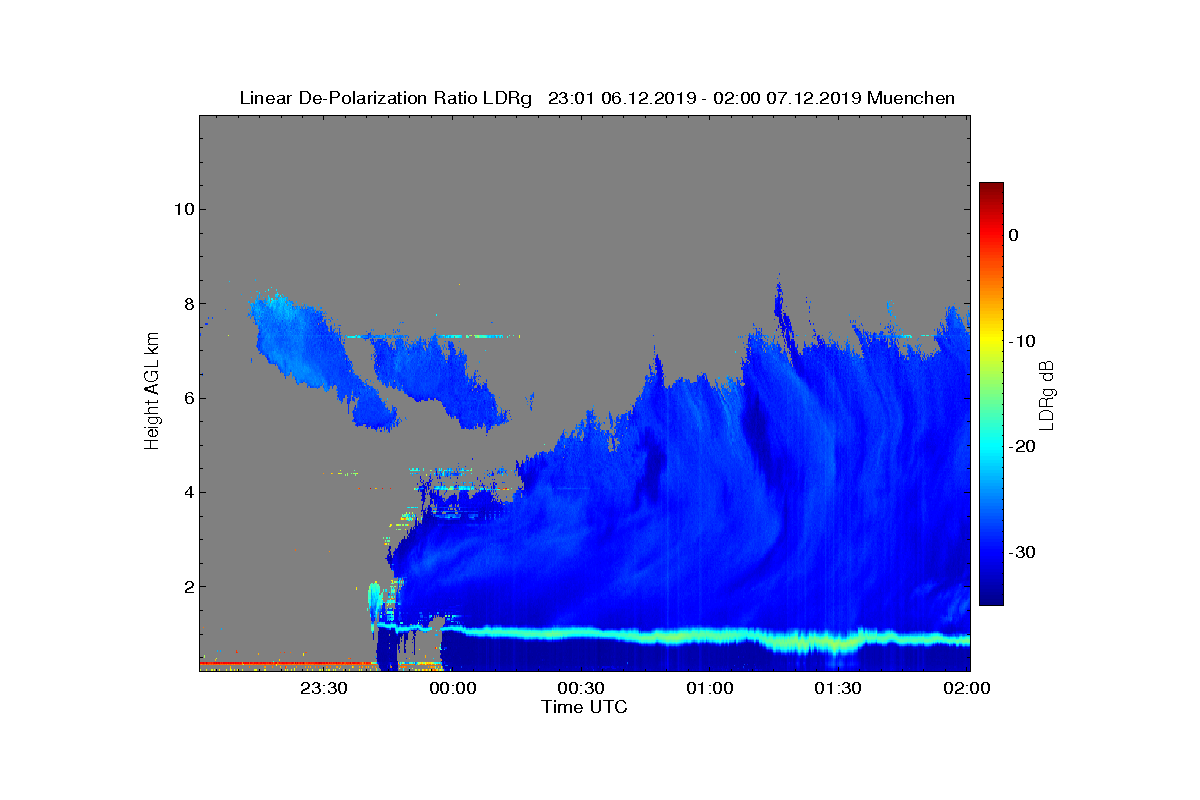Click the height tick label 10
The width and height of the screenshot is (1200, 800).
[182, 209]
